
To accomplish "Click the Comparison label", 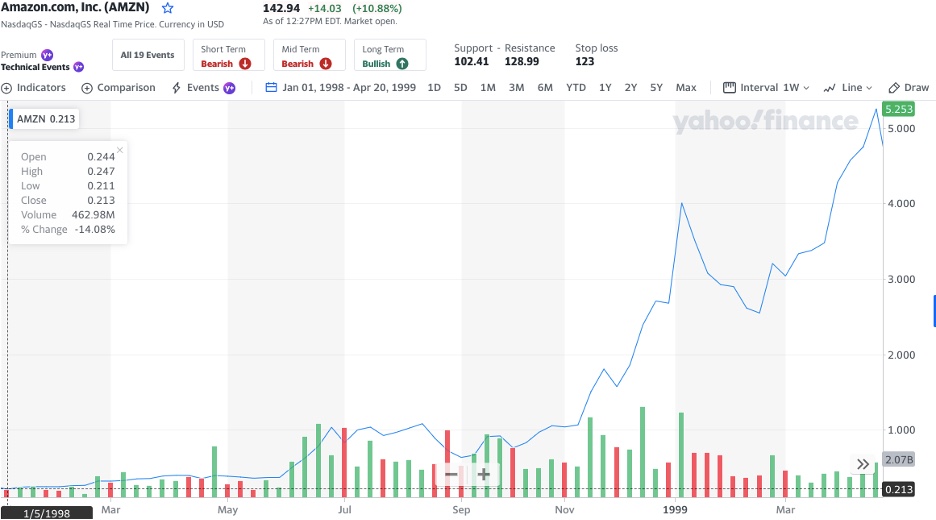I will point(126,87).
